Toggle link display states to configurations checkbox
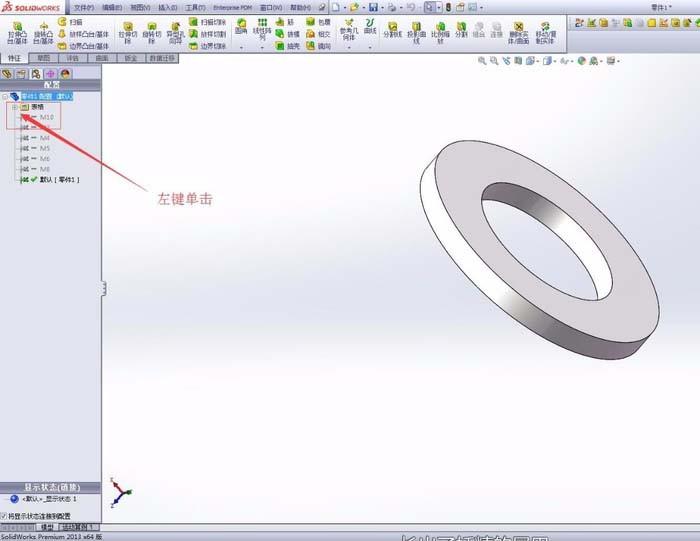700x541 pixels. click(x=4, y=516)
